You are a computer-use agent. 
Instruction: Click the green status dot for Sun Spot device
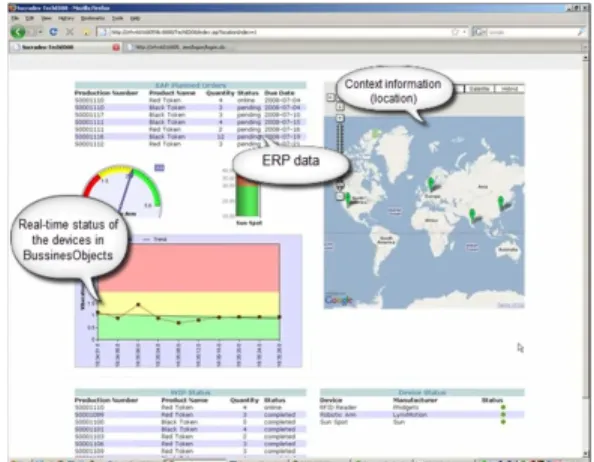click(503, 422)
